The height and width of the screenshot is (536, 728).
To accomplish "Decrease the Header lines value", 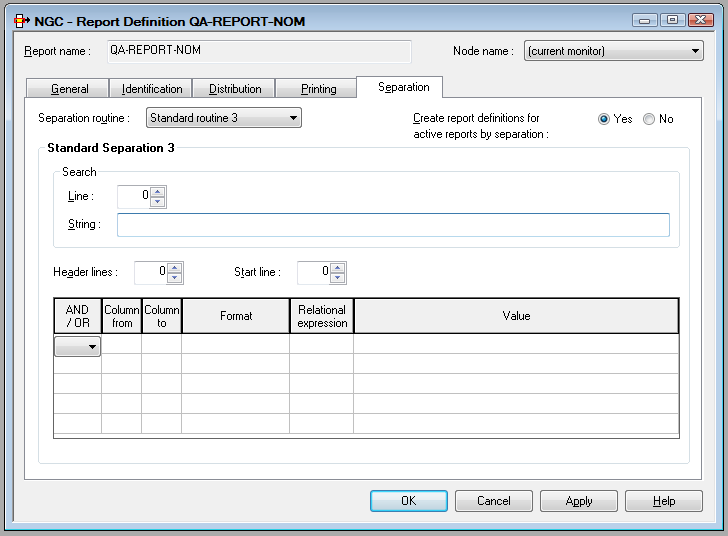I will coord(175,278).
